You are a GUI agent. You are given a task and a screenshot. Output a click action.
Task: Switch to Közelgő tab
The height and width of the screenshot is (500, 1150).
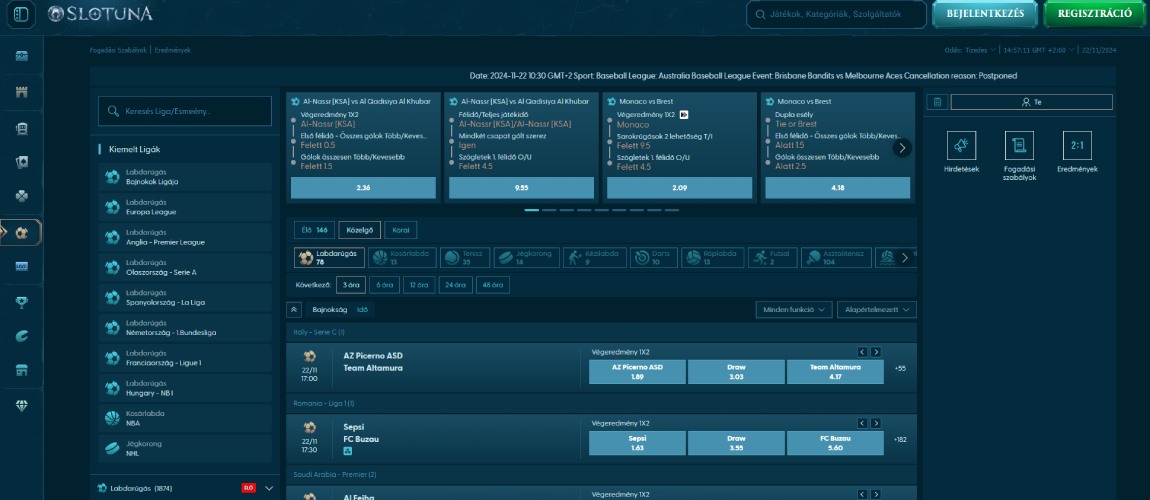pos(359,230)
